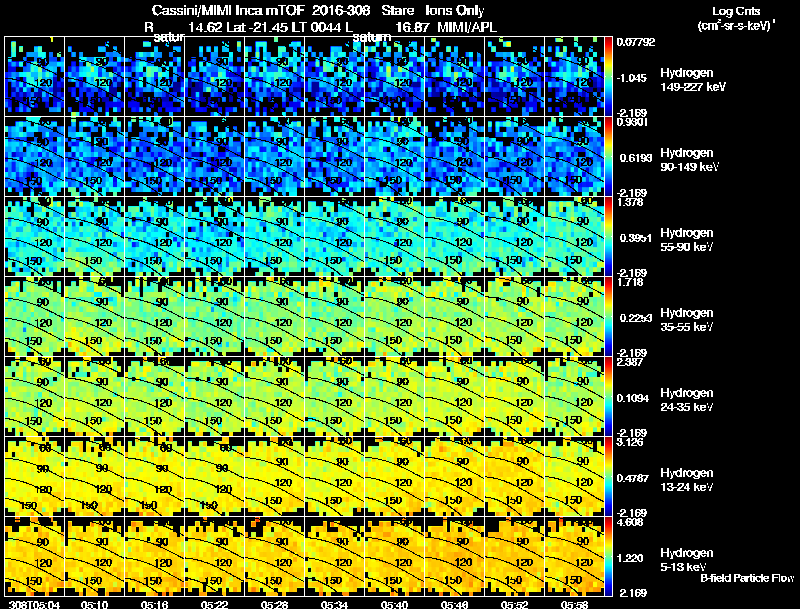Select the 'Hydrogen 24-35 keV' row label

(687, 400)
